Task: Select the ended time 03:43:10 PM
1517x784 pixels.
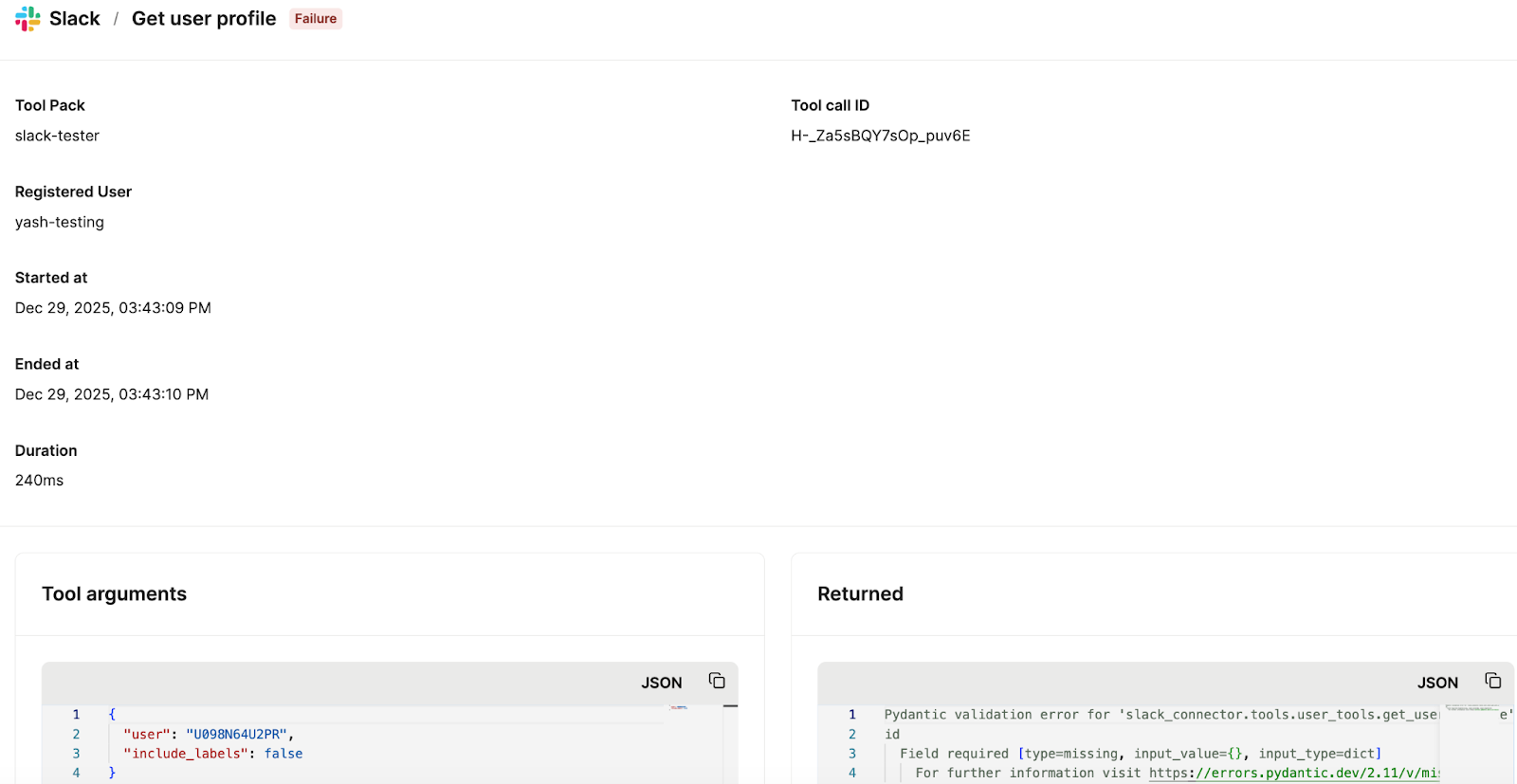Action: [163, 394]
